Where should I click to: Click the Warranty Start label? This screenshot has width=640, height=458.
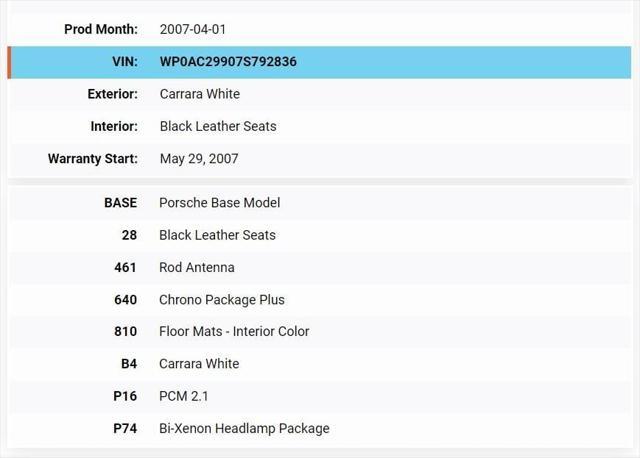coord(93,158)
